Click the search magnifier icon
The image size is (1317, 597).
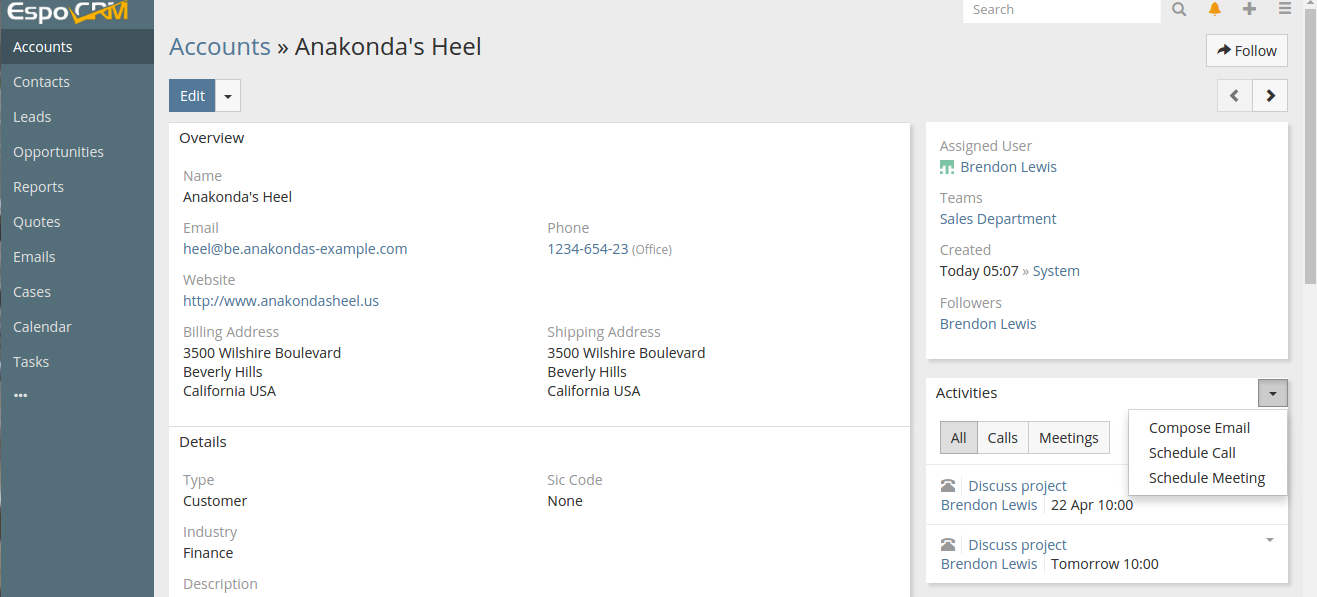[1179, 9]
